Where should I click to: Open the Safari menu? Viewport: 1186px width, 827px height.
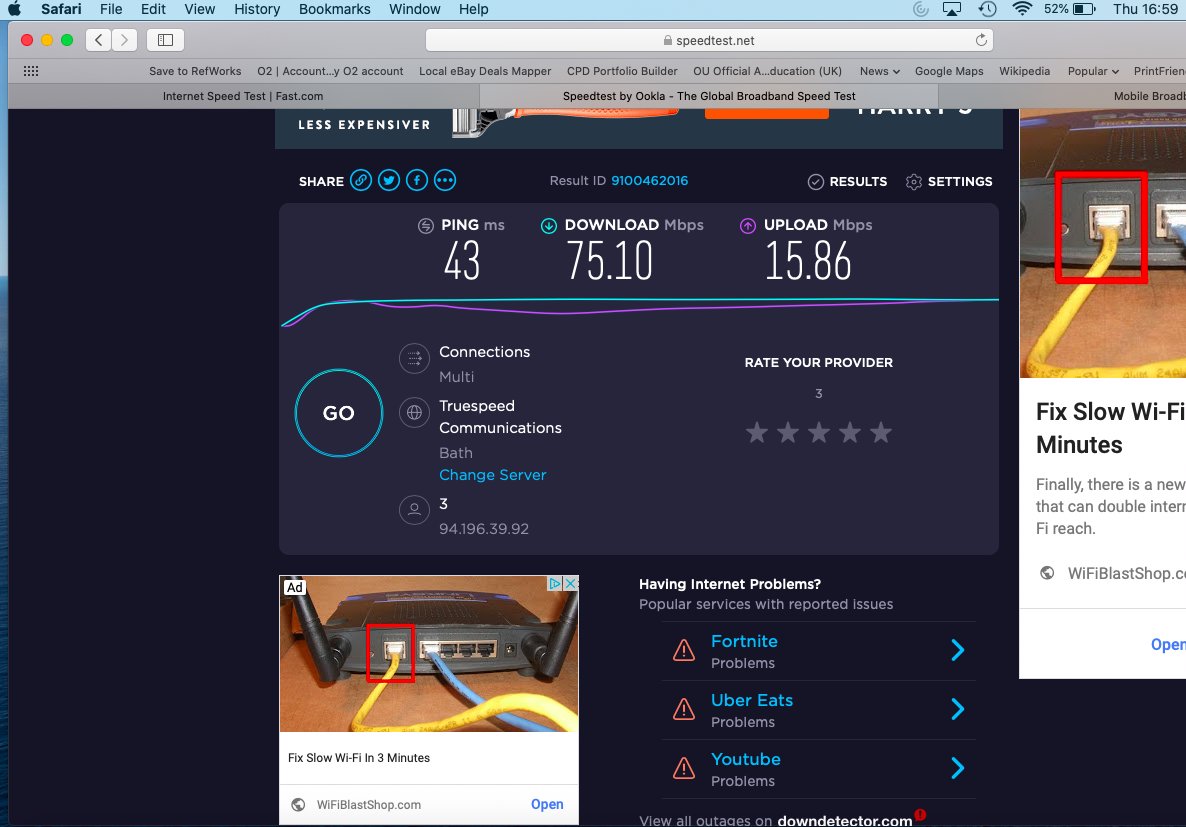pyautogui.click(x=61, y=9)
